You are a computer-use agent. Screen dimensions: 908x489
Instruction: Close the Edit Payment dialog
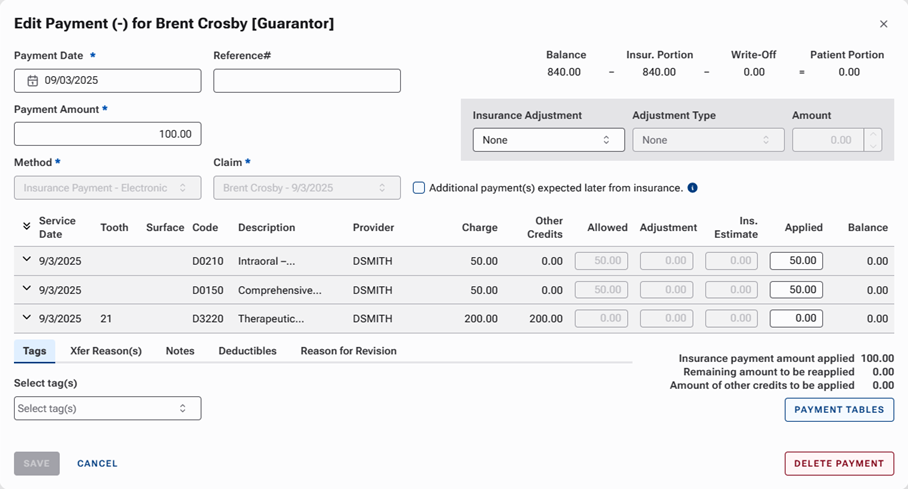pyautogui.click(x=883, y=24)
